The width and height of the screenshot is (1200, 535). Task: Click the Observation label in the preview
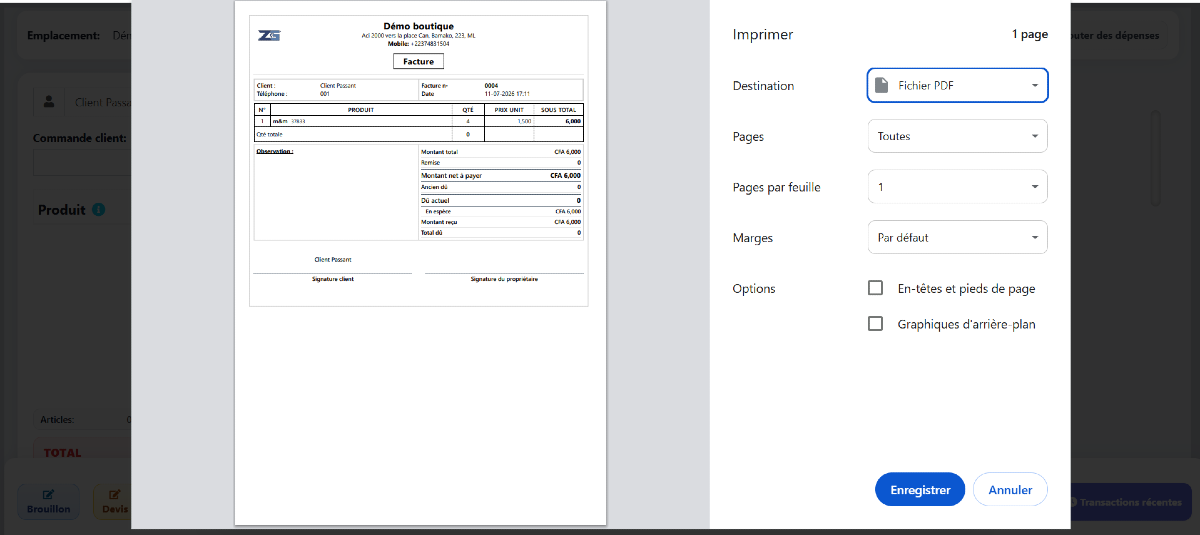pos(274,151)
